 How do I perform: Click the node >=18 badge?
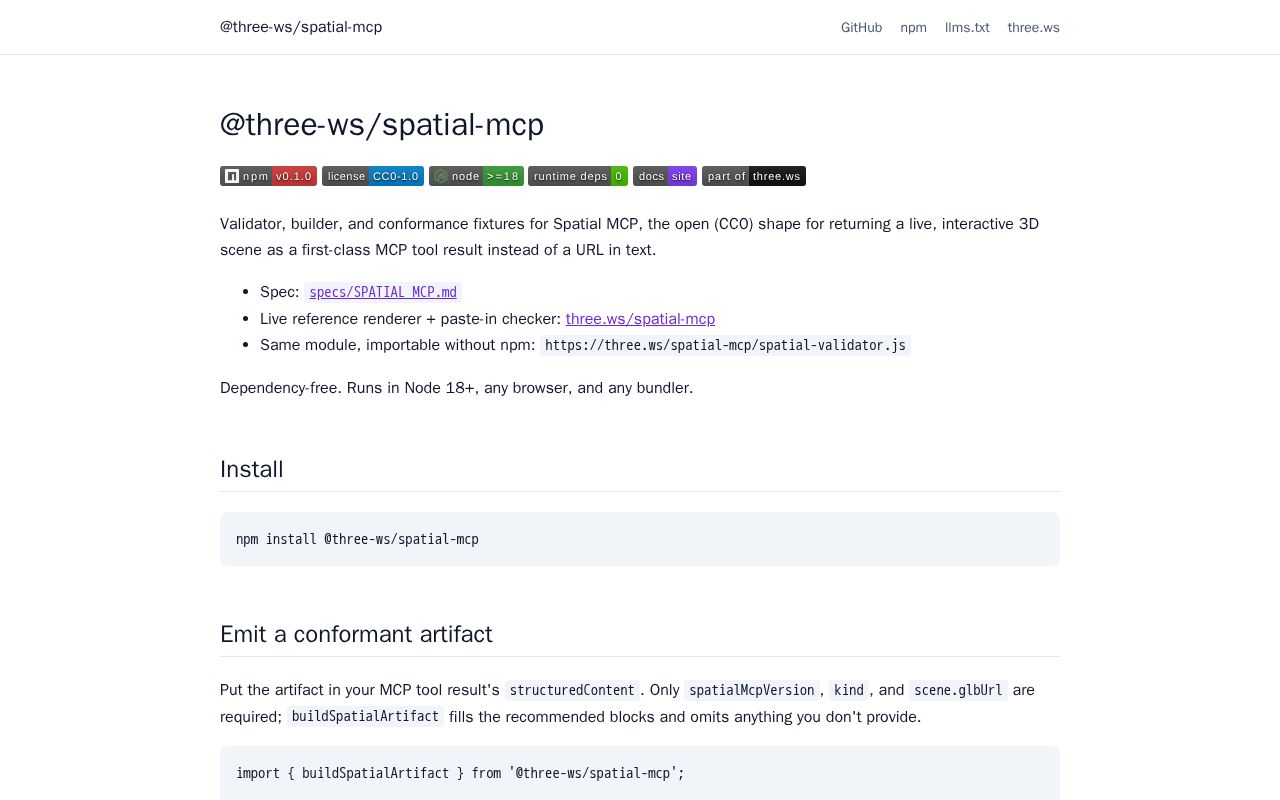coord(476,176)
